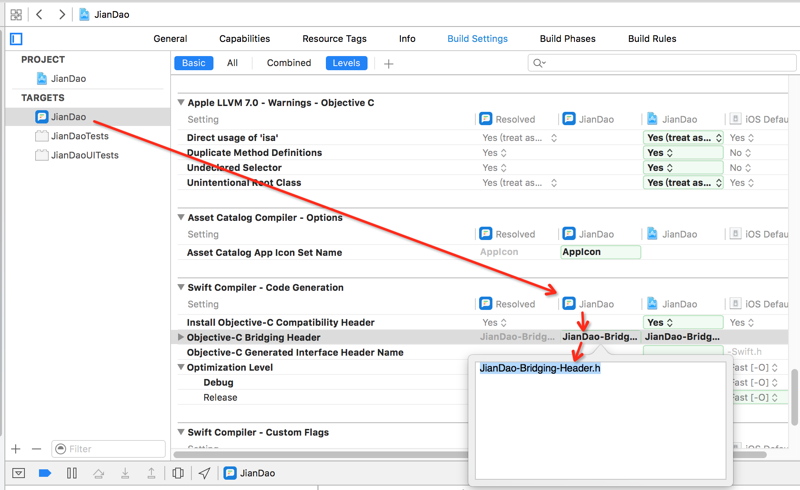This screenshot has width=800, height=490.
Task: Collapse Asset Catalog Compiler Options section
Action: [x=181, y=217]
